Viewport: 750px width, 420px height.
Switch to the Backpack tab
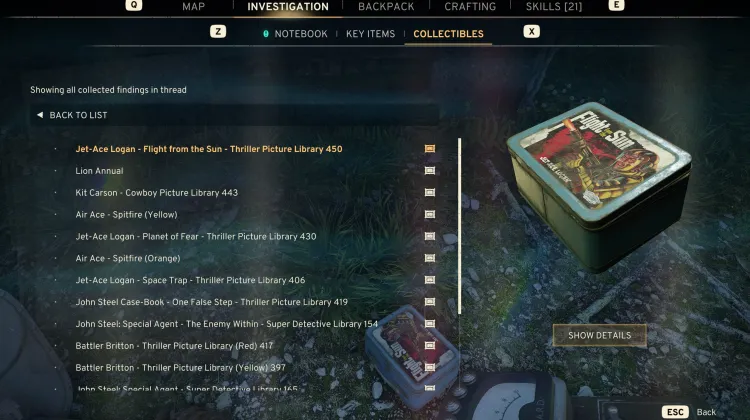[x=386, y=7]
